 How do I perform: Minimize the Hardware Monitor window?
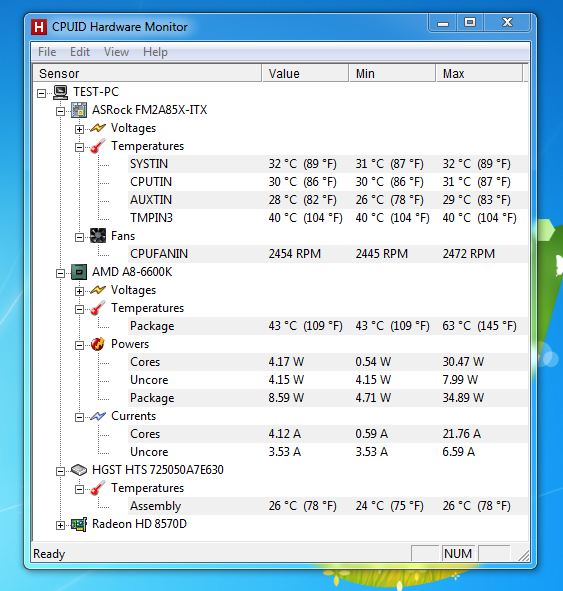pyautogui.click(x=443, y=23)
